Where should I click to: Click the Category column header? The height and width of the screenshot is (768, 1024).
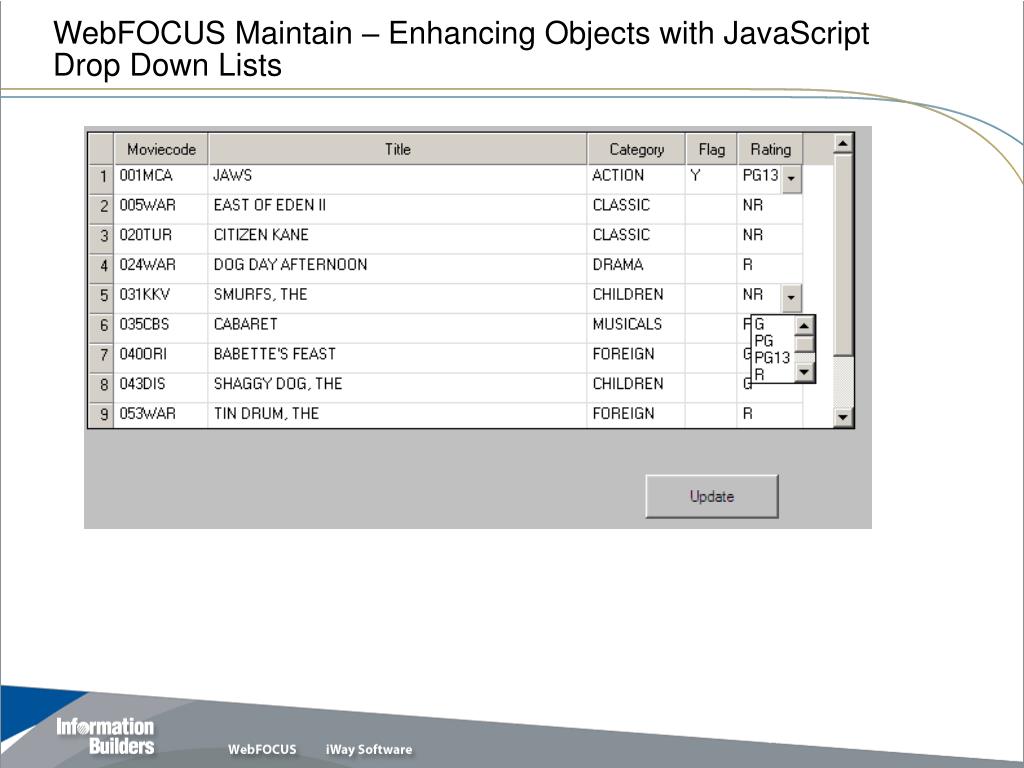[x=636, y=149]
